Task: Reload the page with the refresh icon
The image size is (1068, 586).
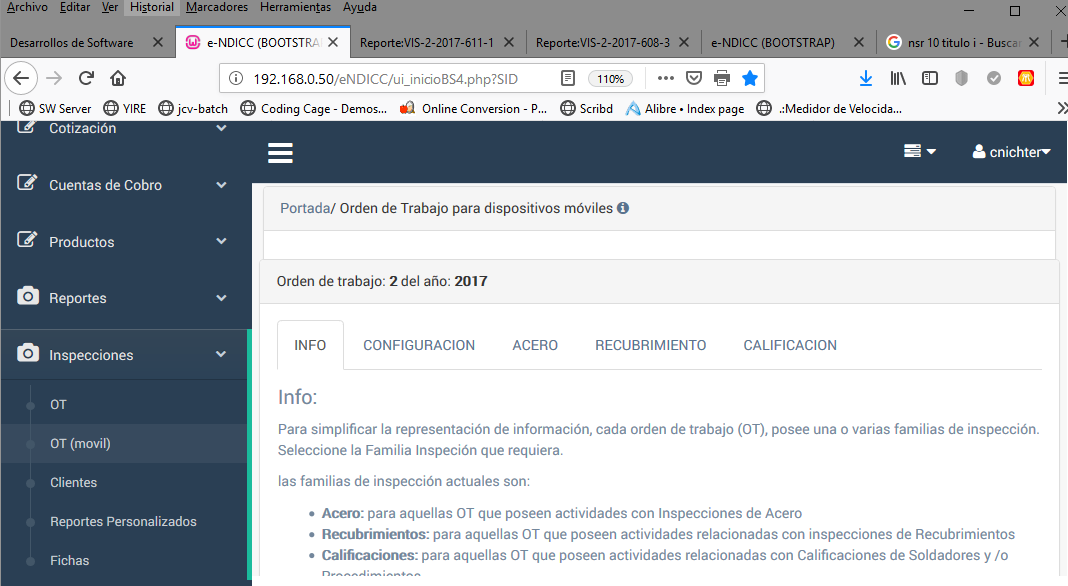Action: pos(86,78)
